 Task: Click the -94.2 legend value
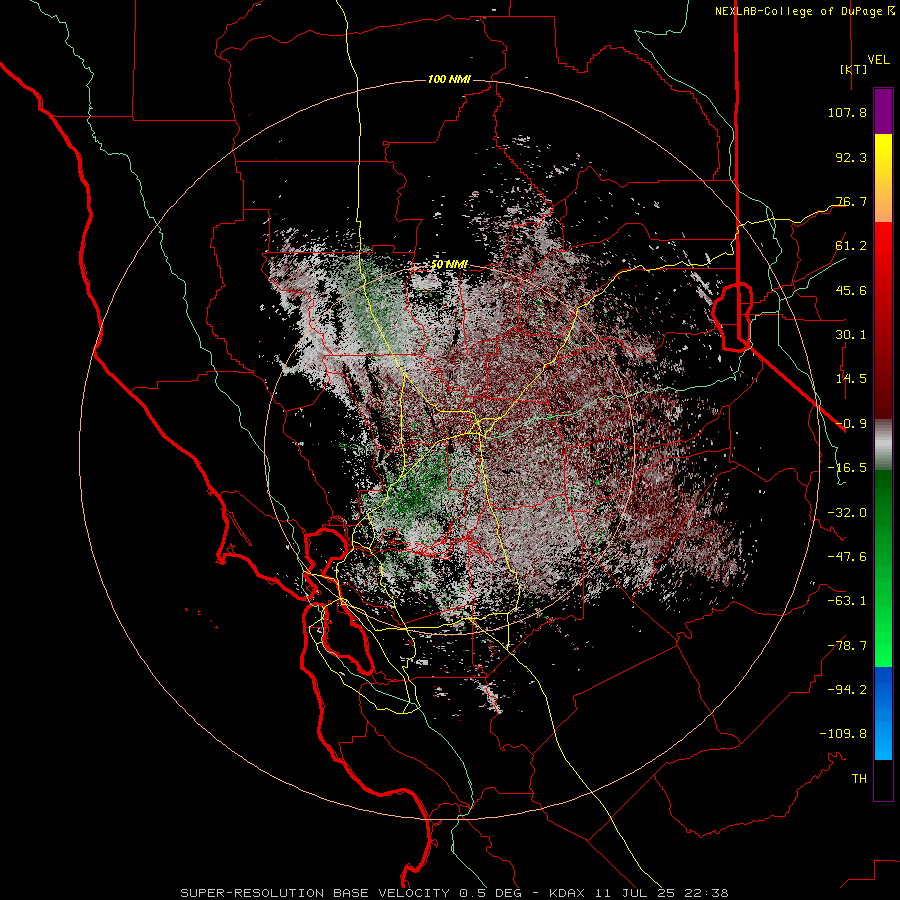847,690
